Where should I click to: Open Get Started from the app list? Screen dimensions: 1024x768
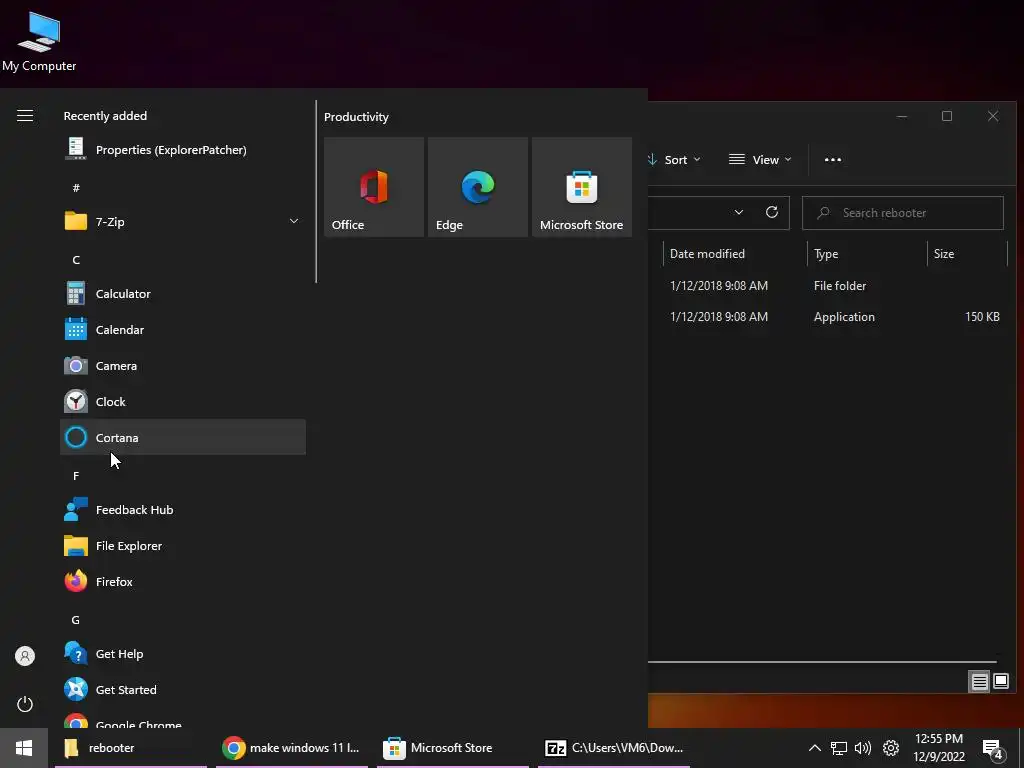coord(183,690)
